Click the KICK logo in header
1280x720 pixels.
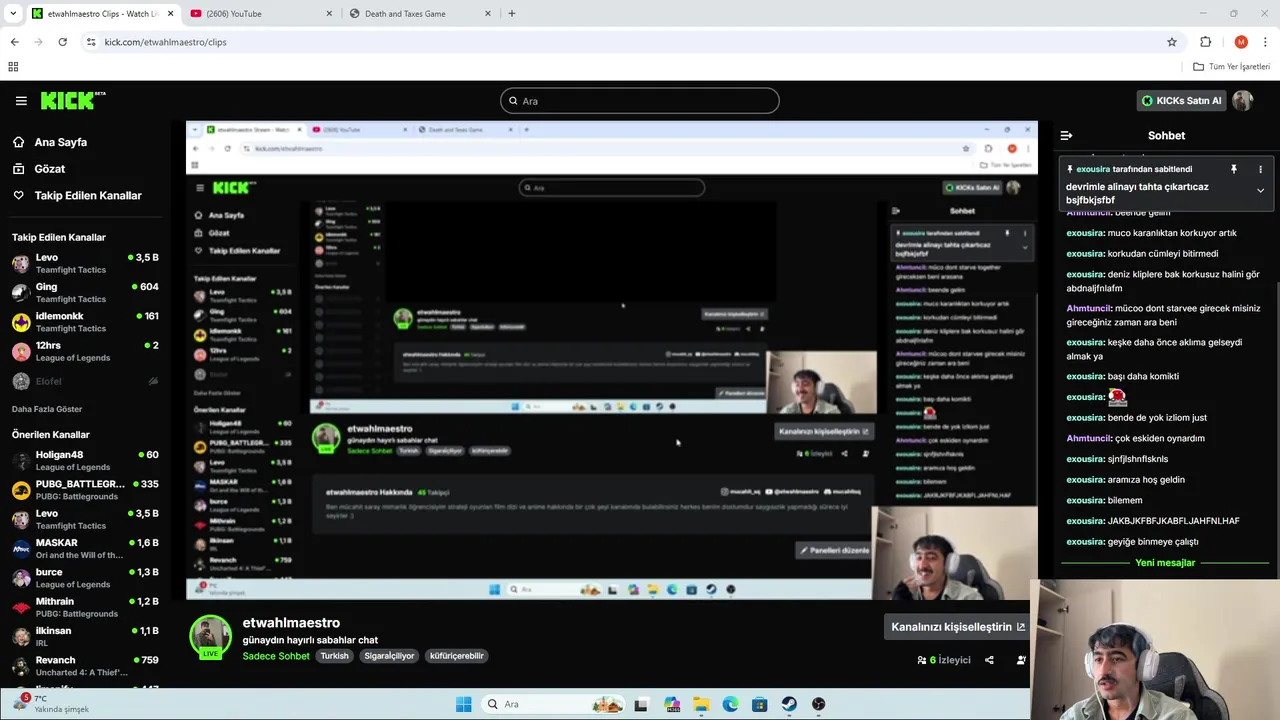coord(73,101)
